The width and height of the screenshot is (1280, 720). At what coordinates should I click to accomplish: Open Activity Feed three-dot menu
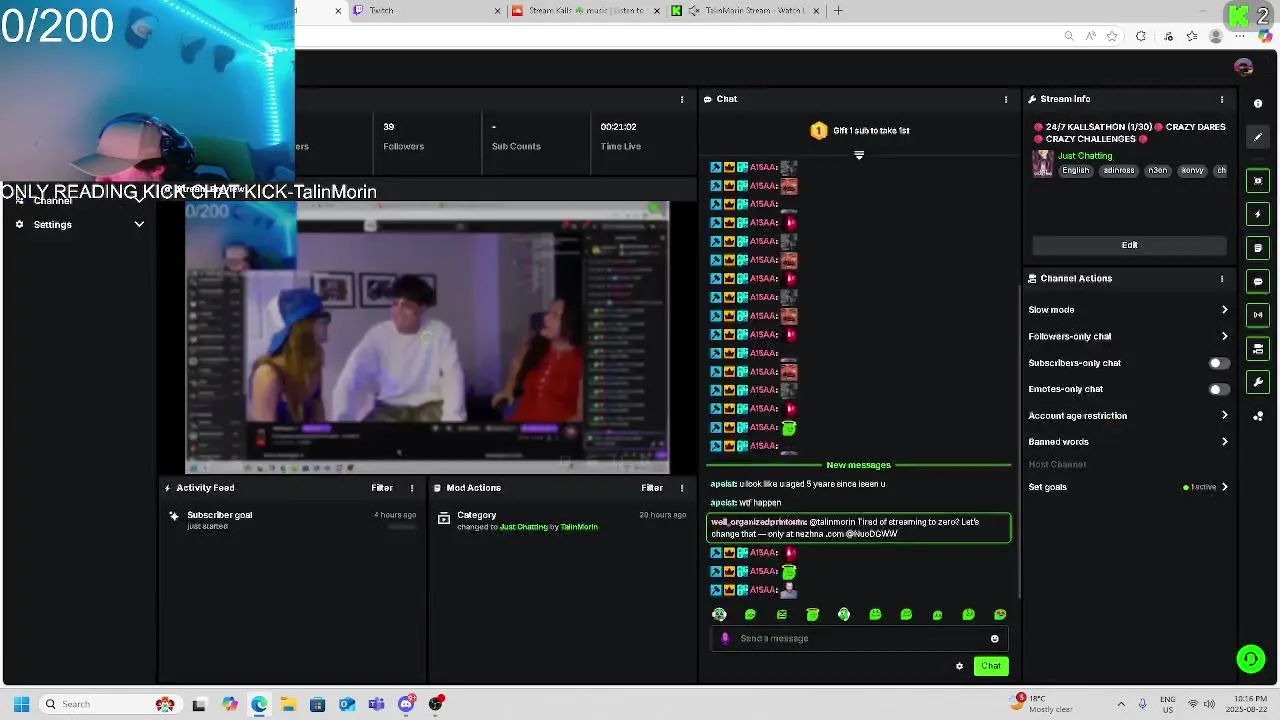click(x=412, y=488)
